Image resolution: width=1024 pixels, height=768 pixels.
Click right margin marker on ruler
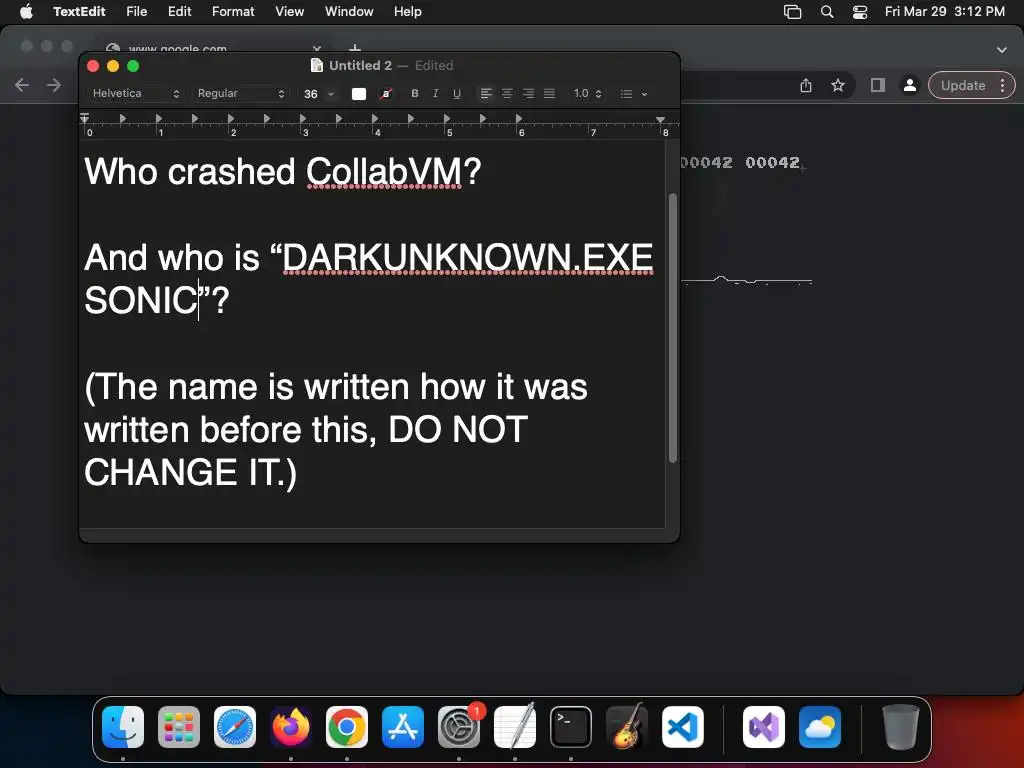tap(661, 120)
